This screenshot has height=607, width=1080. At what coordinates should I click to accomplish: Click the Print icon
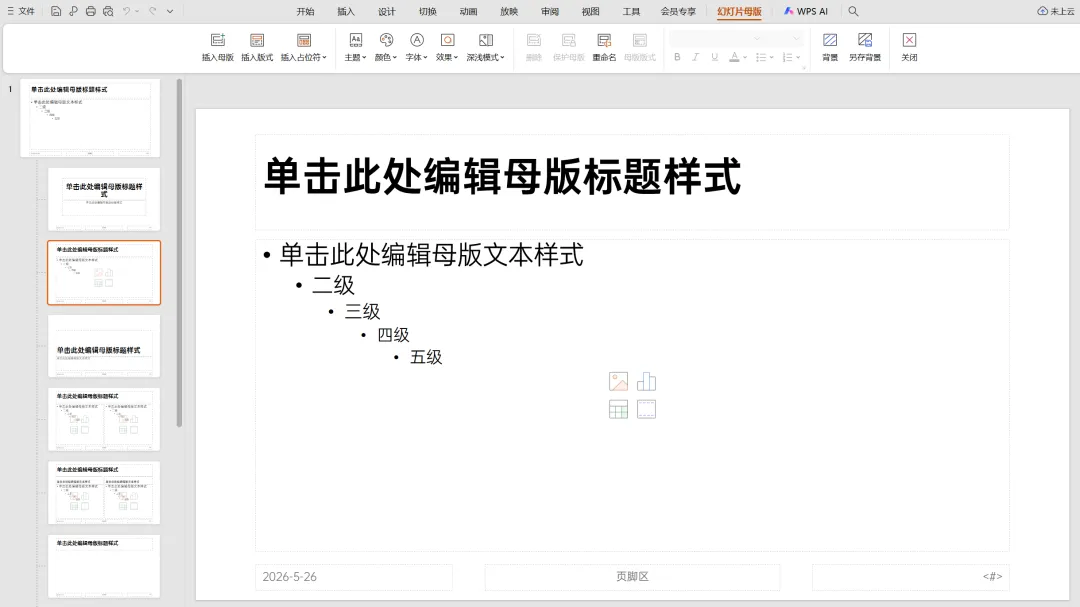(x=90, y=11)
